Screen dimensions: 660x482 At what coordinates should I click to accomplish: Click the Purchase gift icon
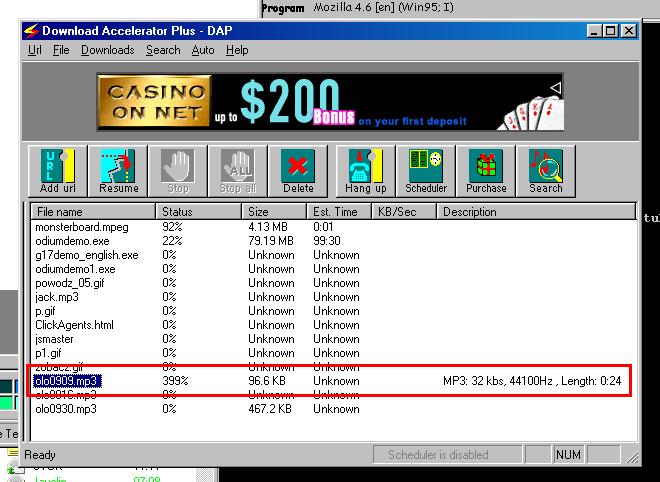click(486, 171)
